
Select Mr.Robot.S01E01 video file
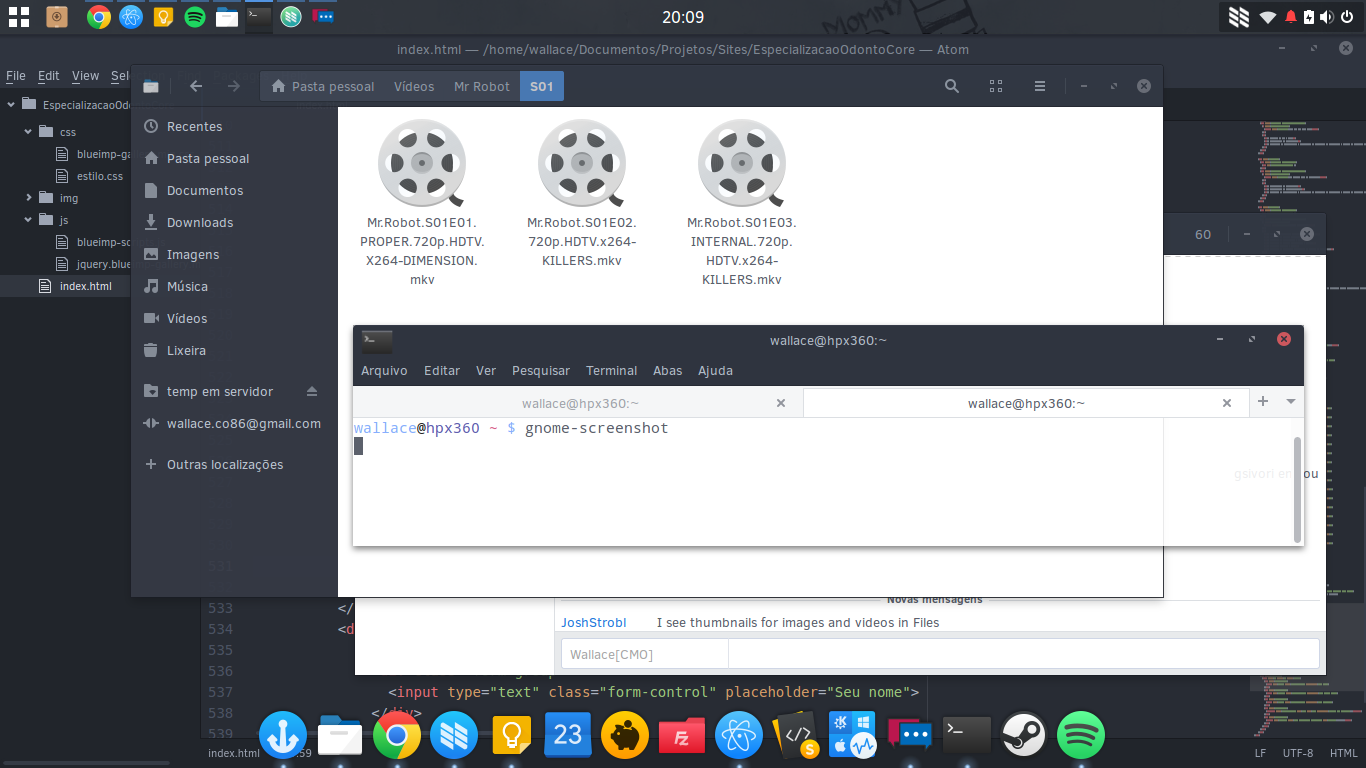click(x=421, y=204)
